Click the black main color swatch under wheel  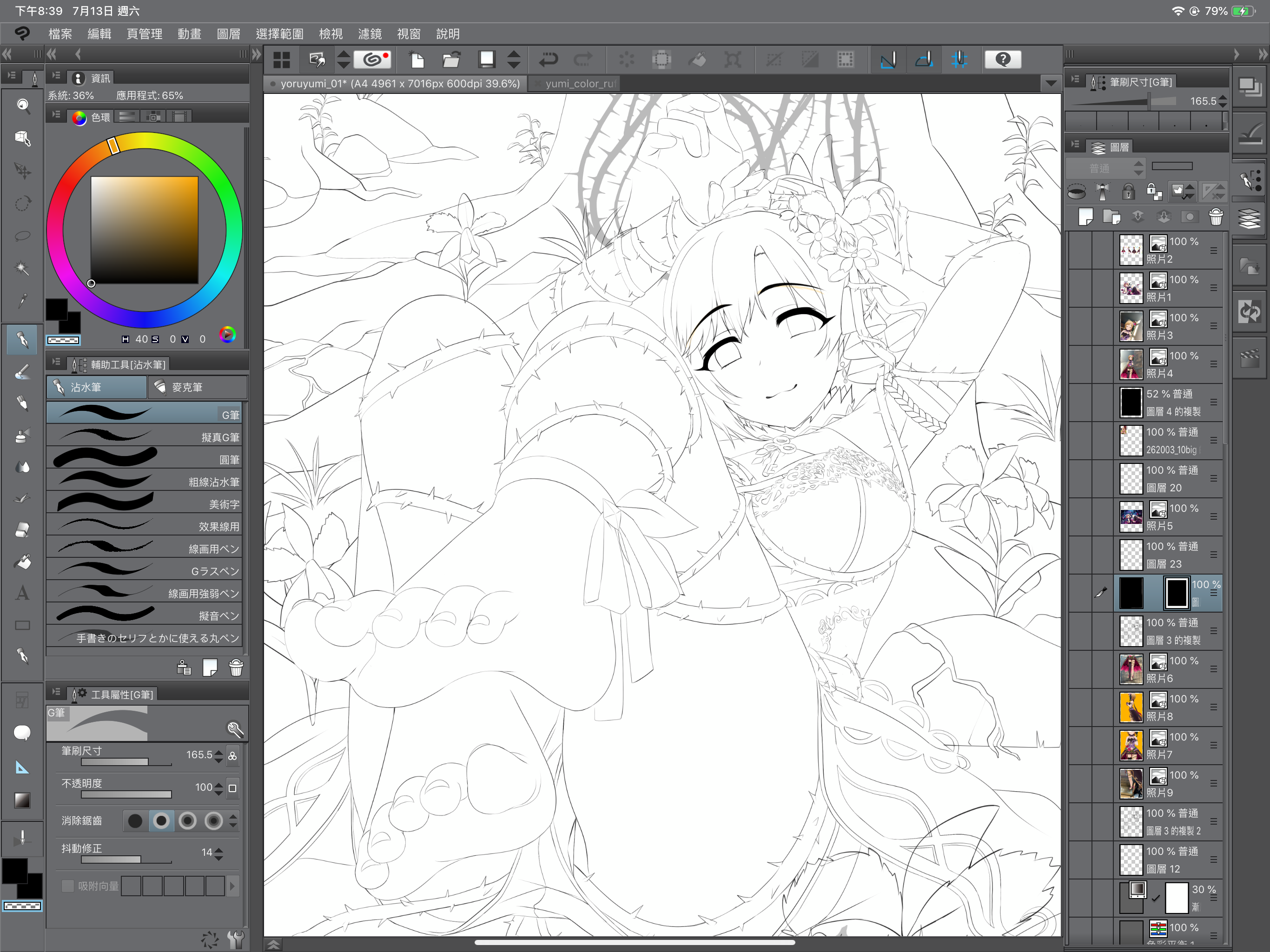[x=57, y=310]
